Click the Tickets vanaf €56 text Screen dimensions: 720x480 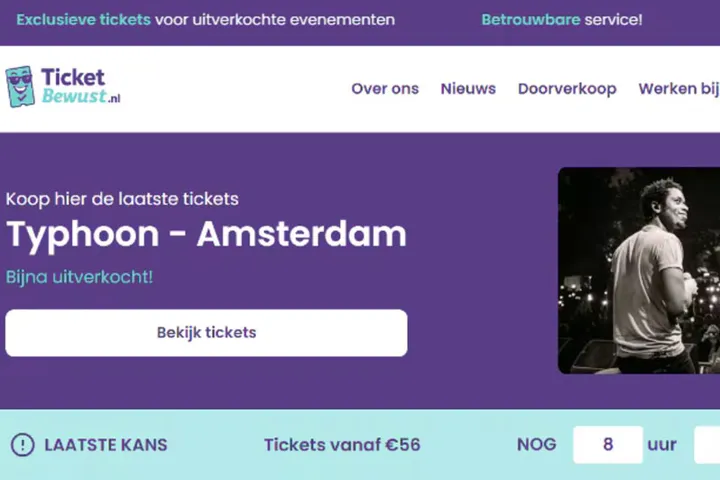click(x=342, y=445)
